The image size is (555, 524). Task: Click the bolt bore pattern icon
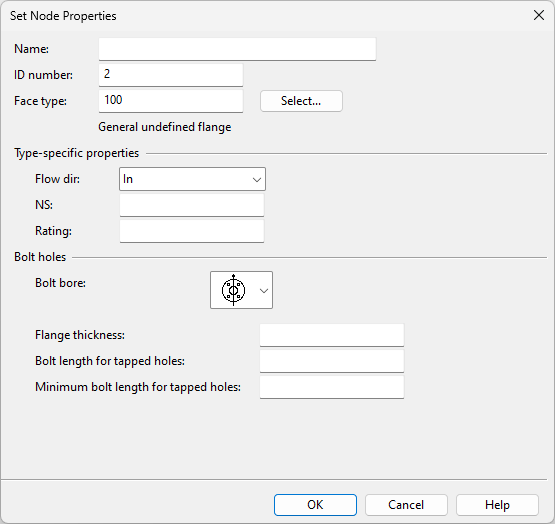[x=233, y=290]
